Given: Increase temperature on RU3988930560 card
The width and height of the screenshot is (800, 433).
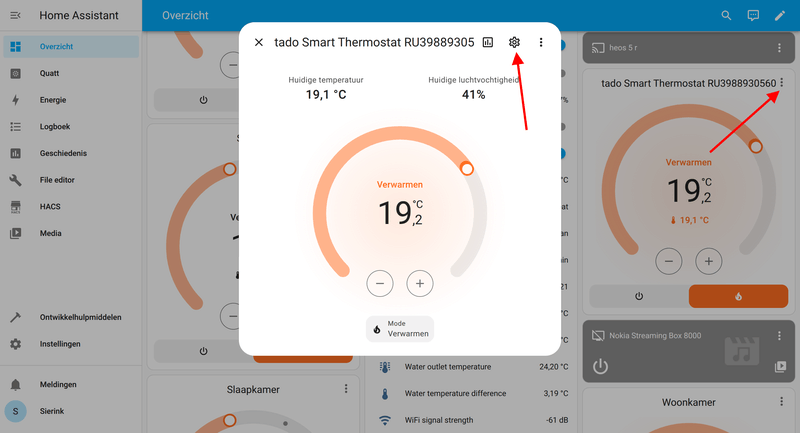Looking at the screenshot, I should point(709,262).
